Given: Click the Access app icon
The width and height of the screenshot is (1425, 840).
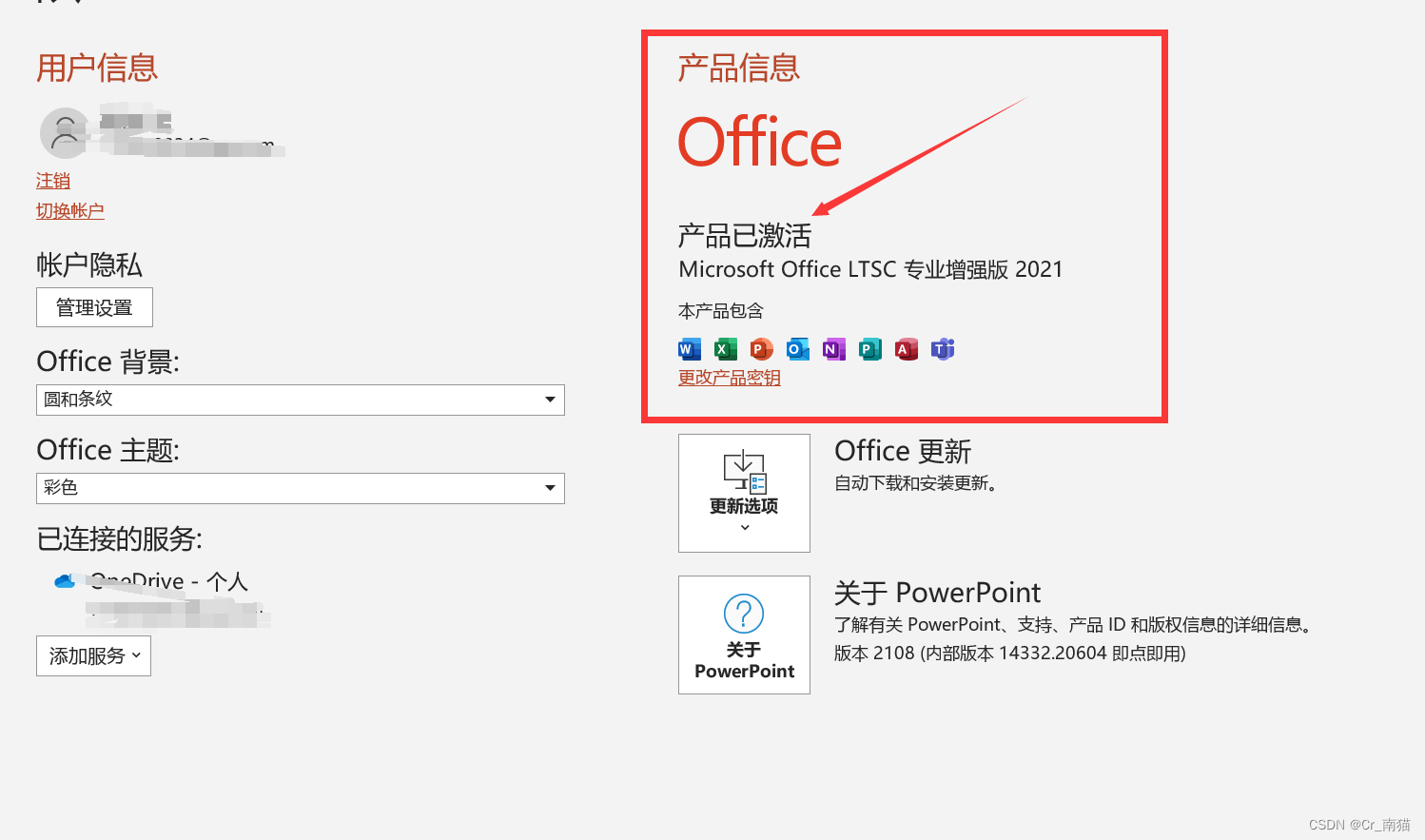Looking at the screenshot, I should [907, 349].
